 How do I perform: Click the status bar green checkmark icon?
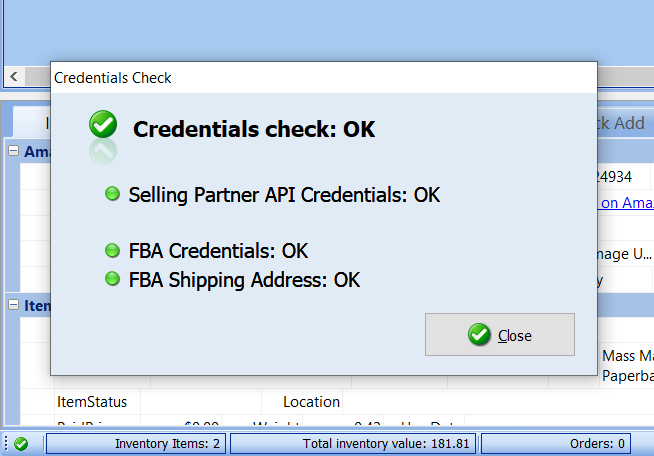[21, 443]
